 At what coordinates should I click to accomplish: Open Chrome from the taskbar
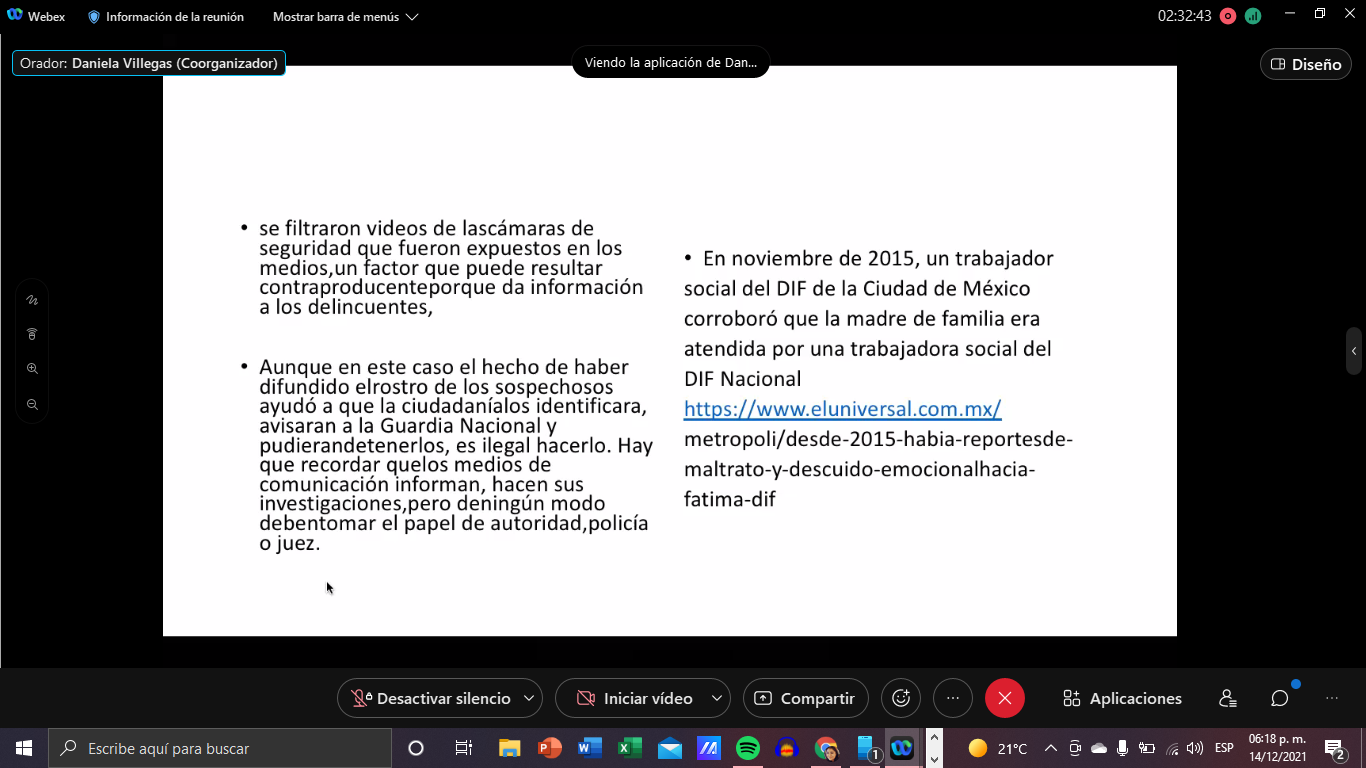pos(826,748)
